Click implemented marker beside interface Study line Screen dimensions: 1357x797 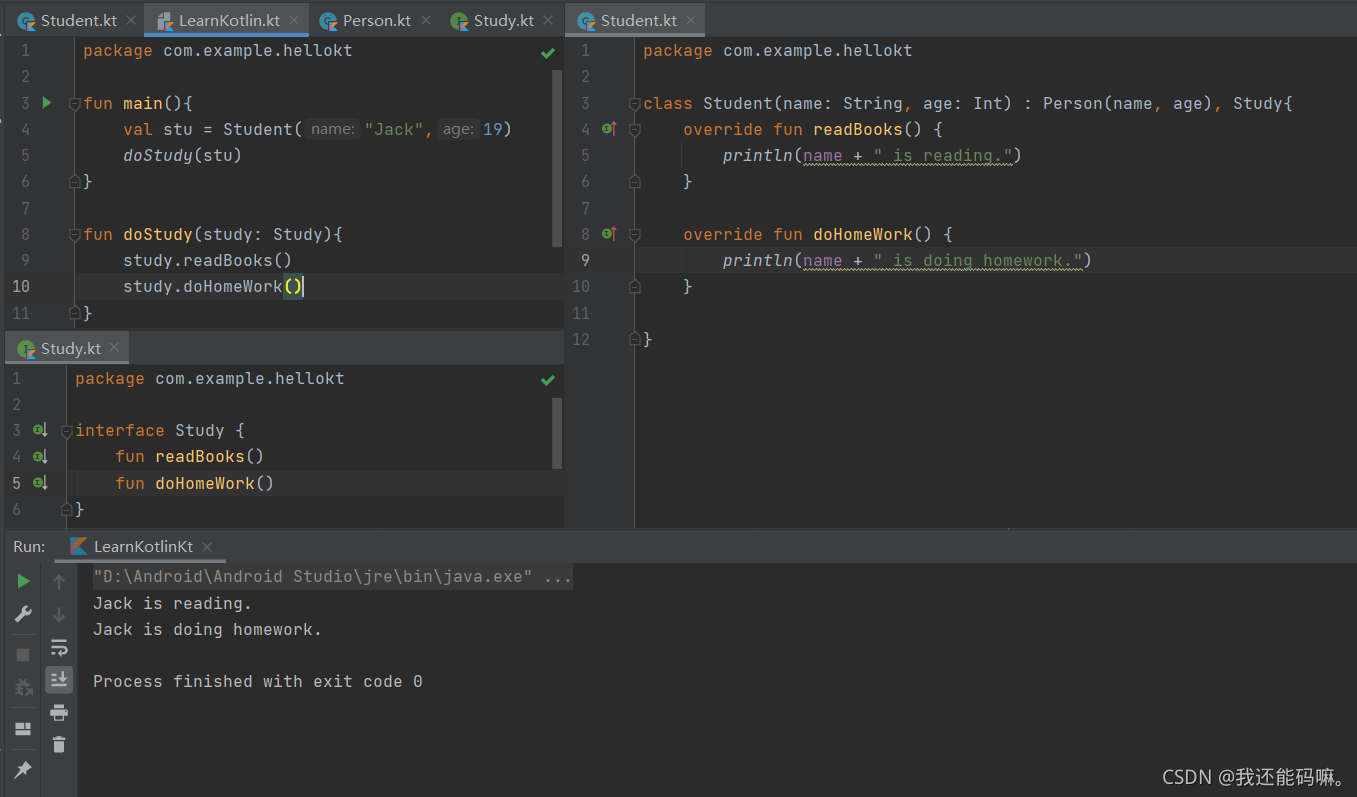point(40,430)
